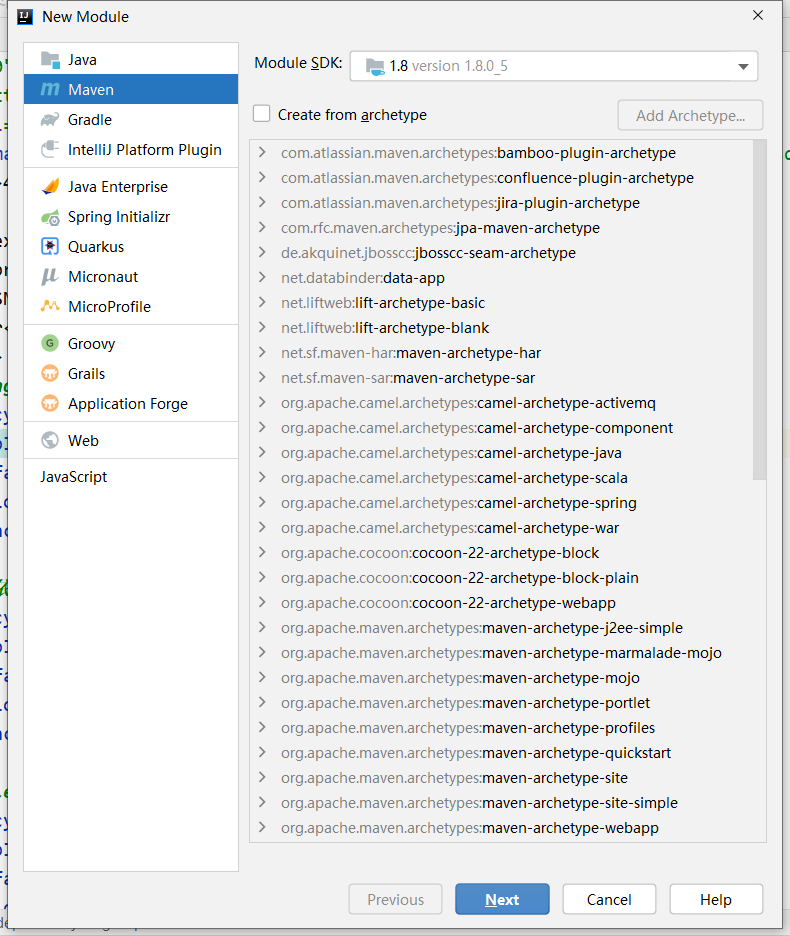The height and width of the screenshot is (936, 790).
Task: Expand cocoon-22-archetype-webapp node
Action: [x=262, y=603]
